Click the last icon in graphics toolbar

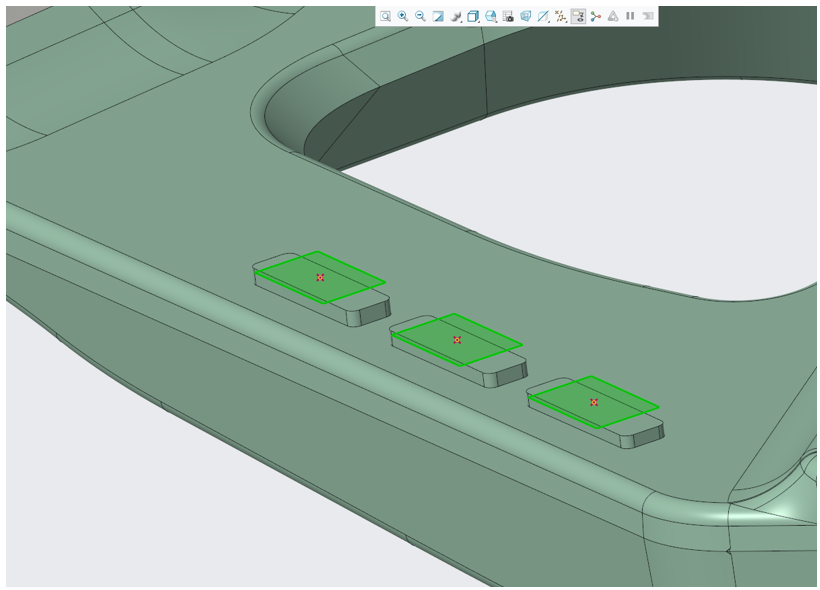coord(648,16)
